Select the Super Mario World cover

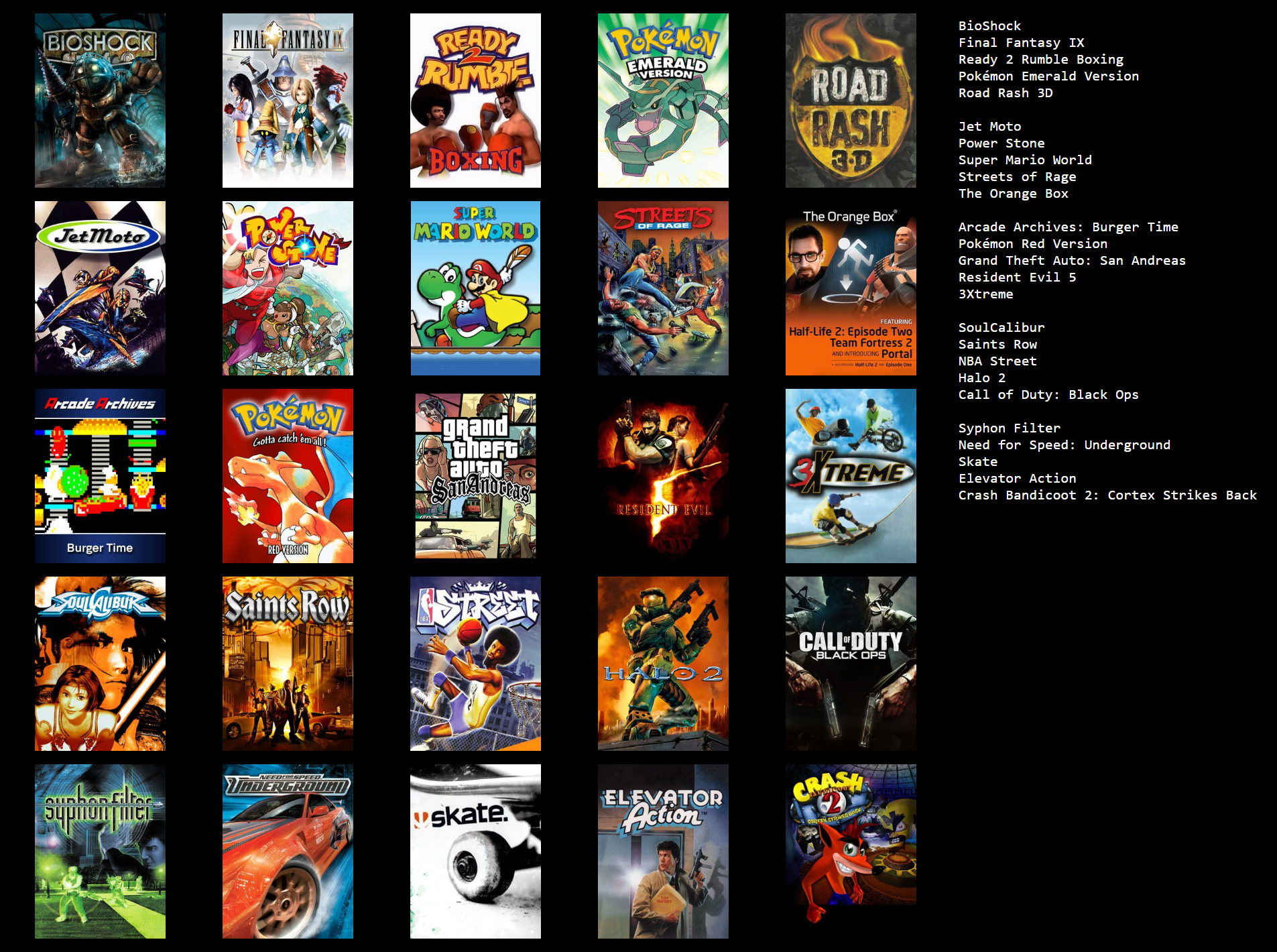coord(475,288)
